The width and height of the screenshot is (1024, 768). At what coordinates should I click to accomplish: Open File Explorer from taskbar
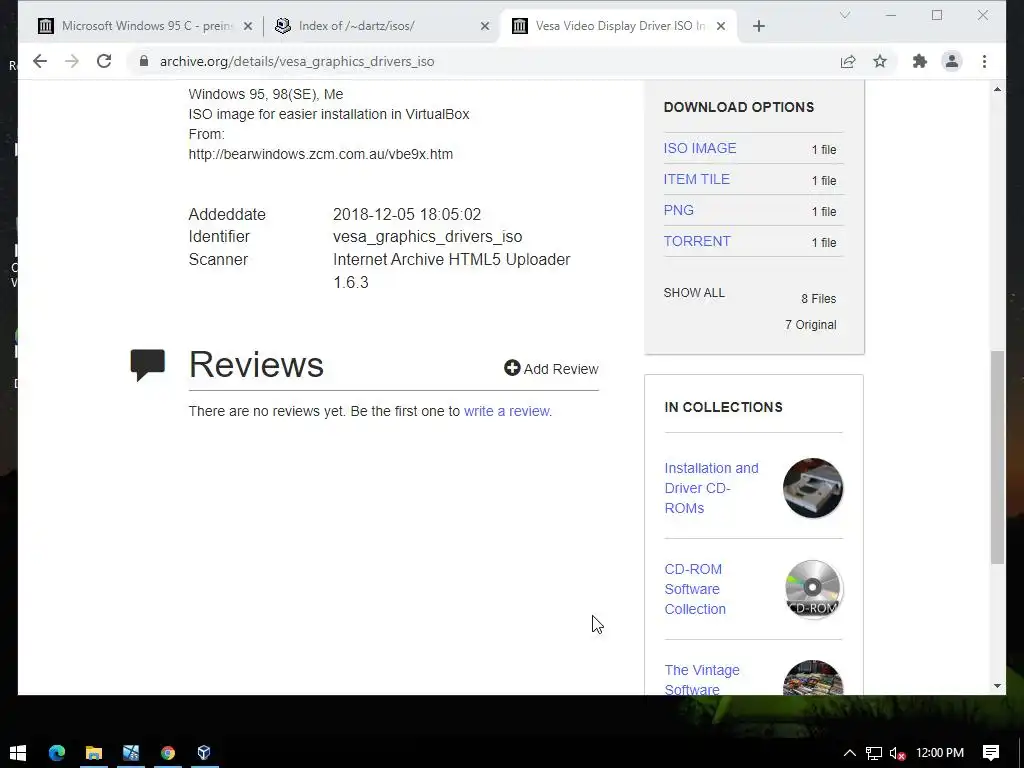click(x=94, y=752)
